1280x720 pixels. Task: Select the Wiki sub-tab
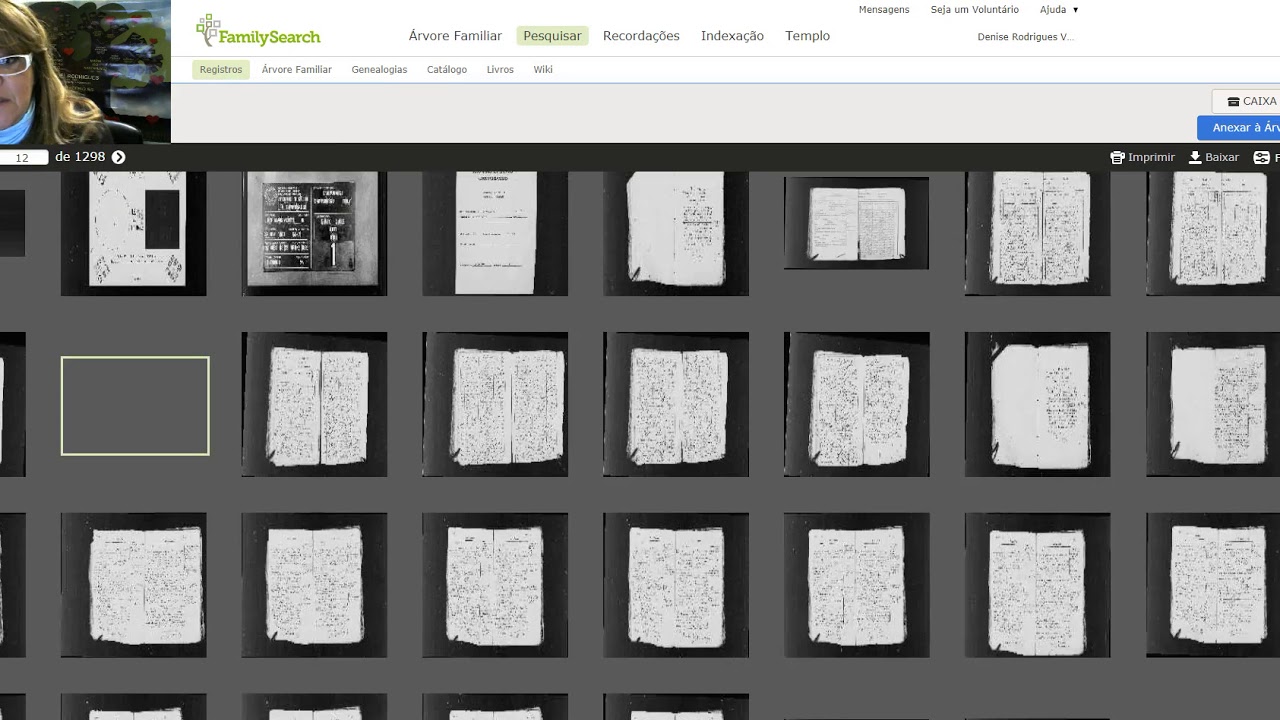[543, 70]
